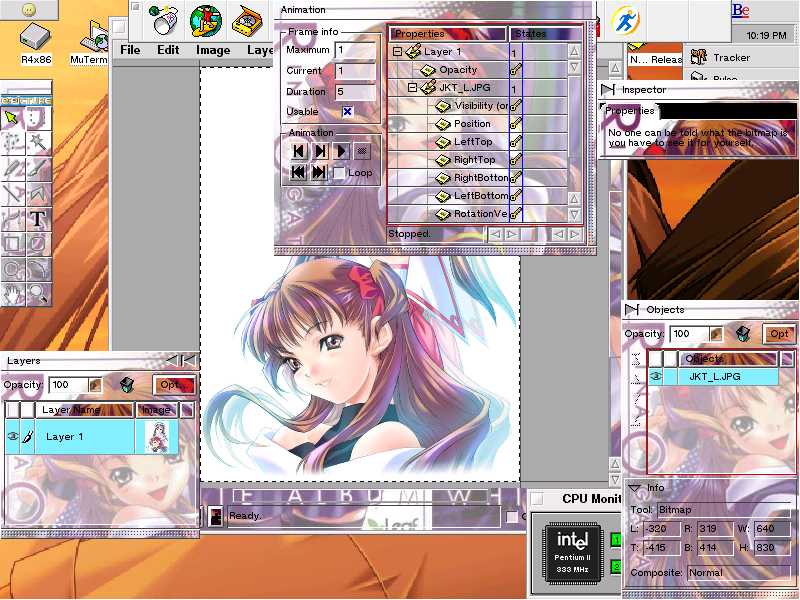The width and height of the screenshot is (800, 600).
Task: Click the key icon beside Position property
Action: tap(516, 124)
